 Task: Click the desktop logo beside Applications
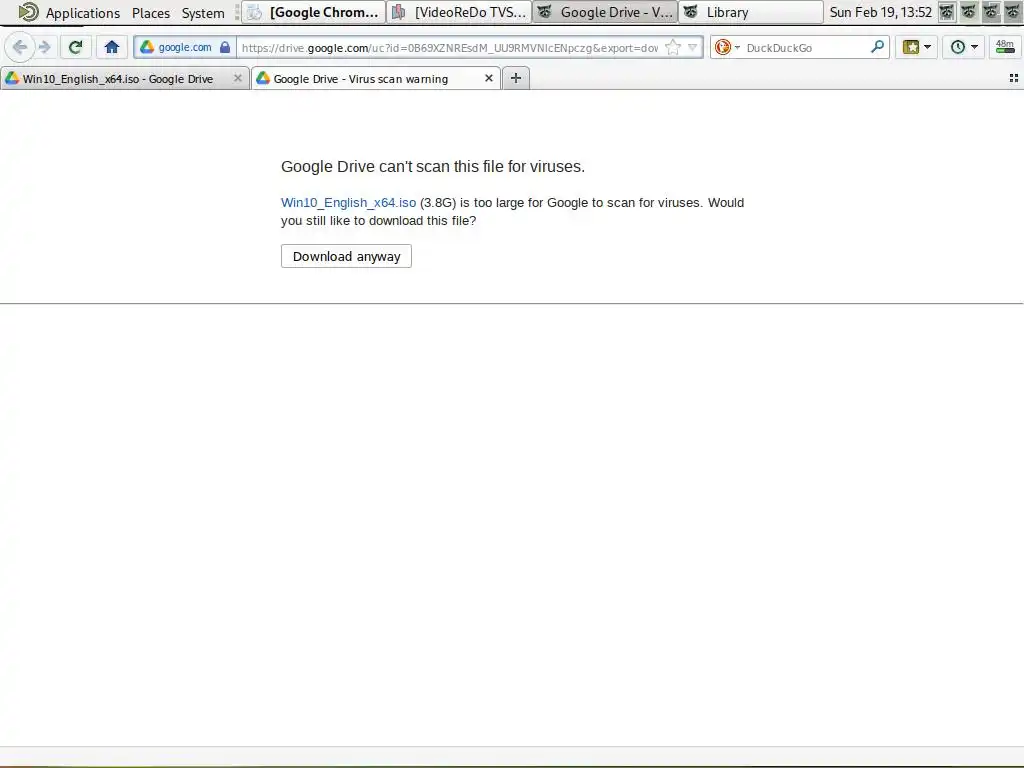28,12
